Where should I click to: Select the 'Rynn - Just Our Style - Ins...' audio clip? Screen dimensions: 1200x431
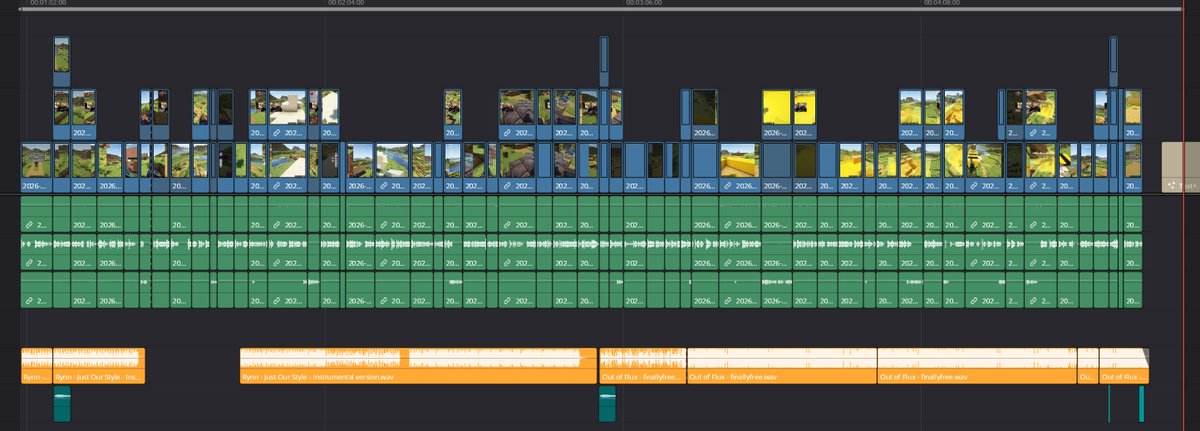(99, 366)
